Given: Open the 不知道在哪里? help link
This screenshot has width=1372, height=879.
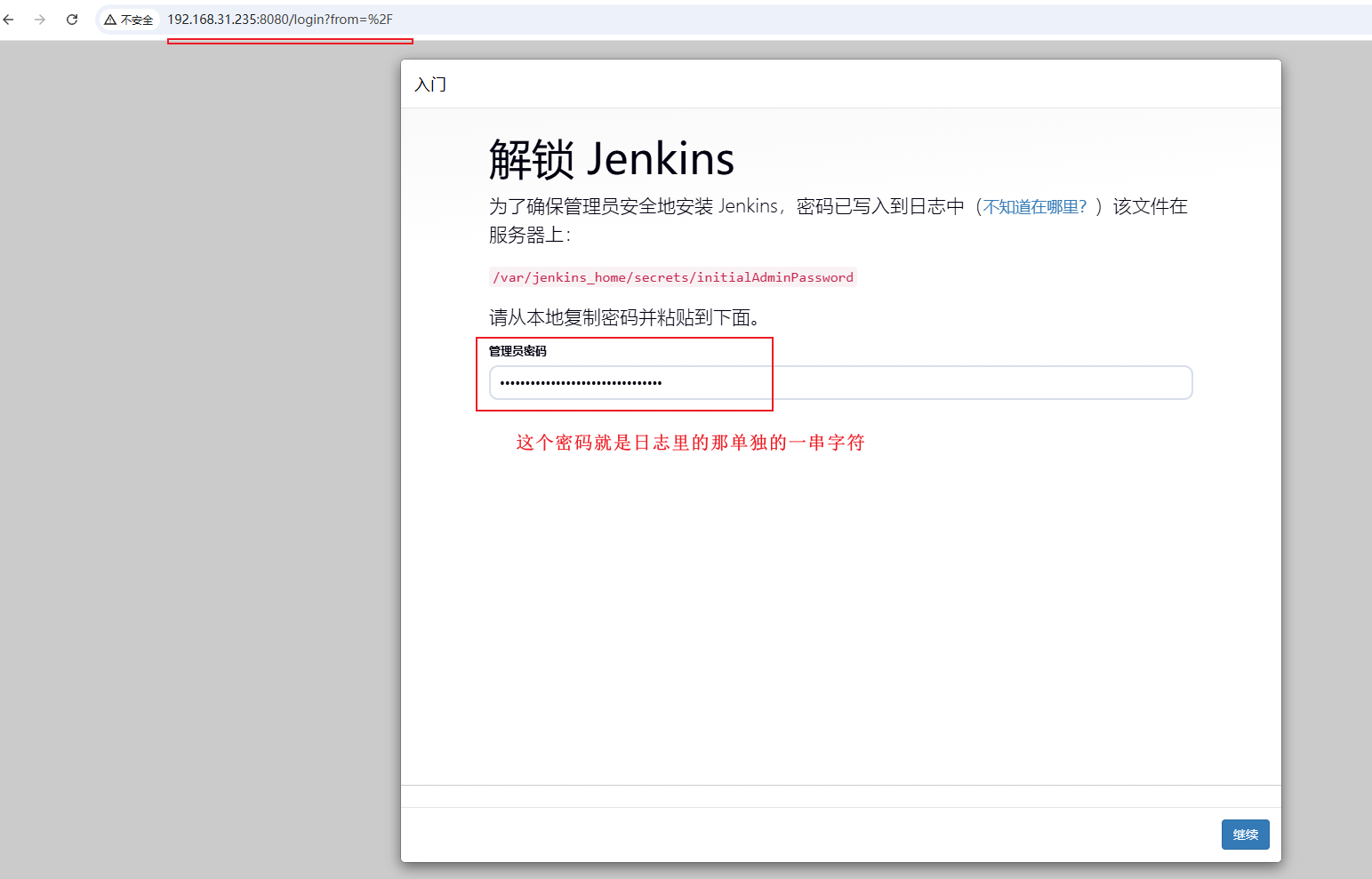Looking at the screenshot, I should (x=1035, y=207).
